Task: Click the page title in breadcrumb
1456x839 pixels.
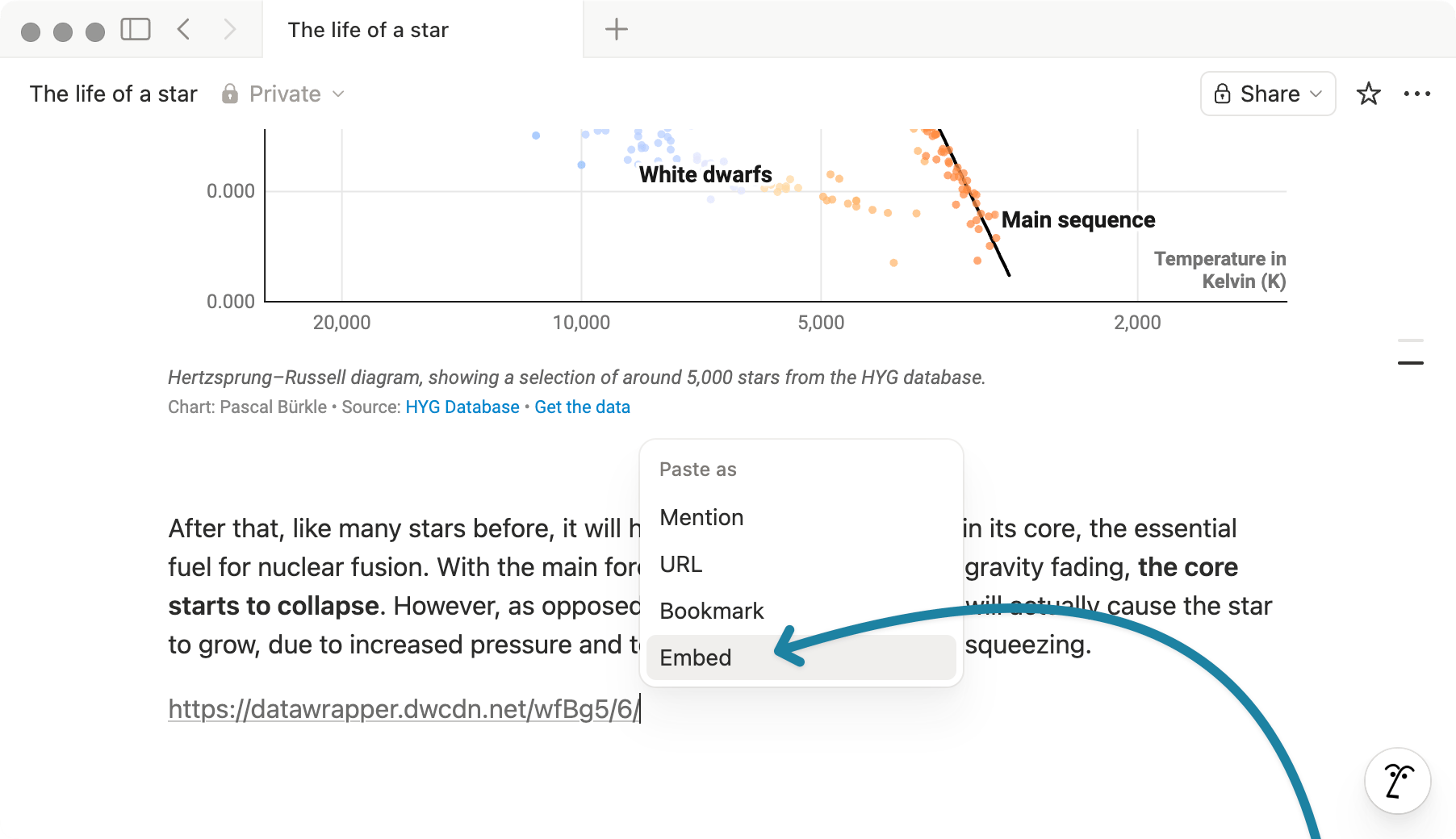Action: pos(113,94)
